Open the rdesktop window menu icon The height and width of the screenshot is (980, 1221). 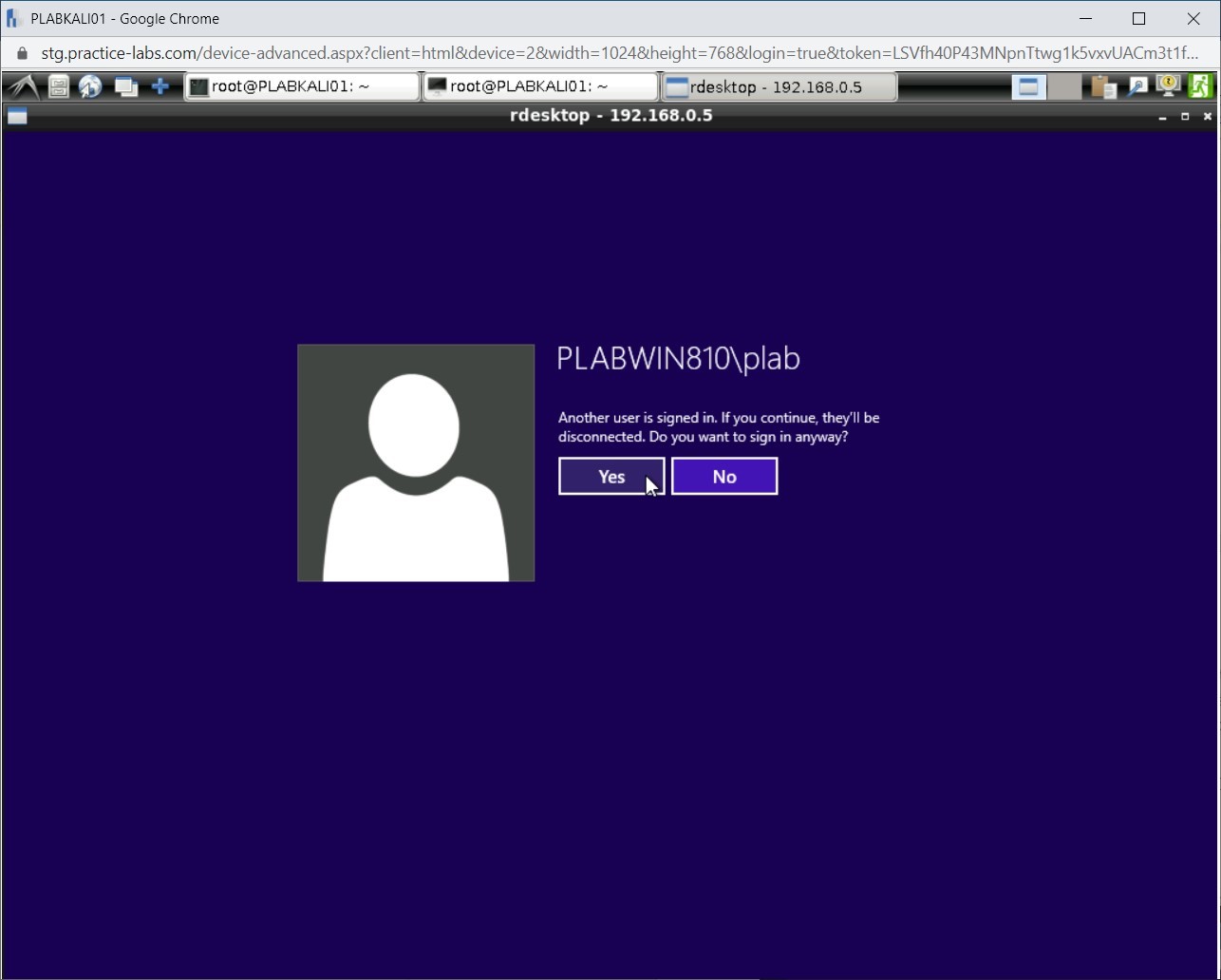[x=17, y=117]
